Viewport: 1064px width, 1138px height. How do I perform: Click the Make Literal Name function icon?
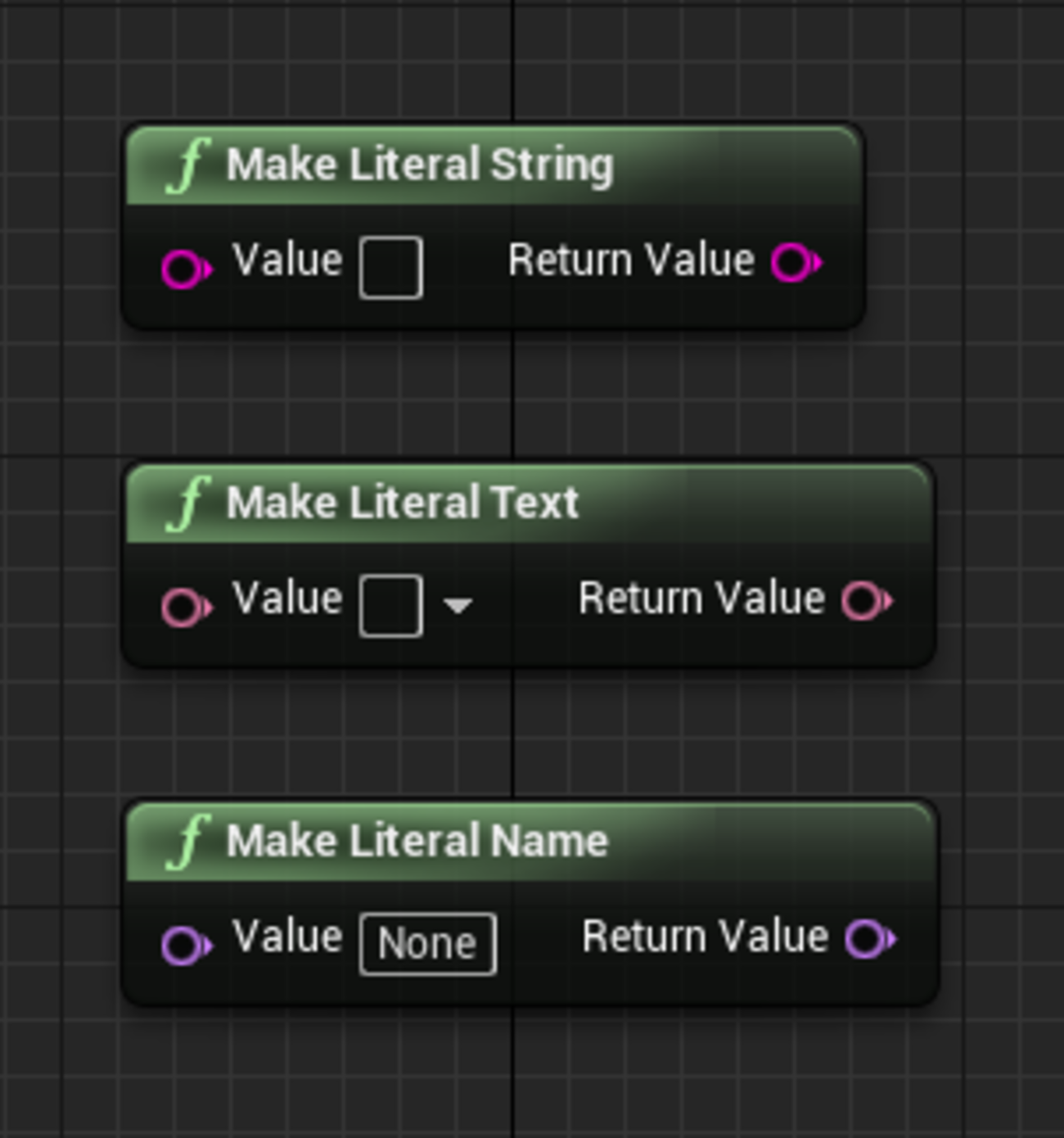point(188,842)
